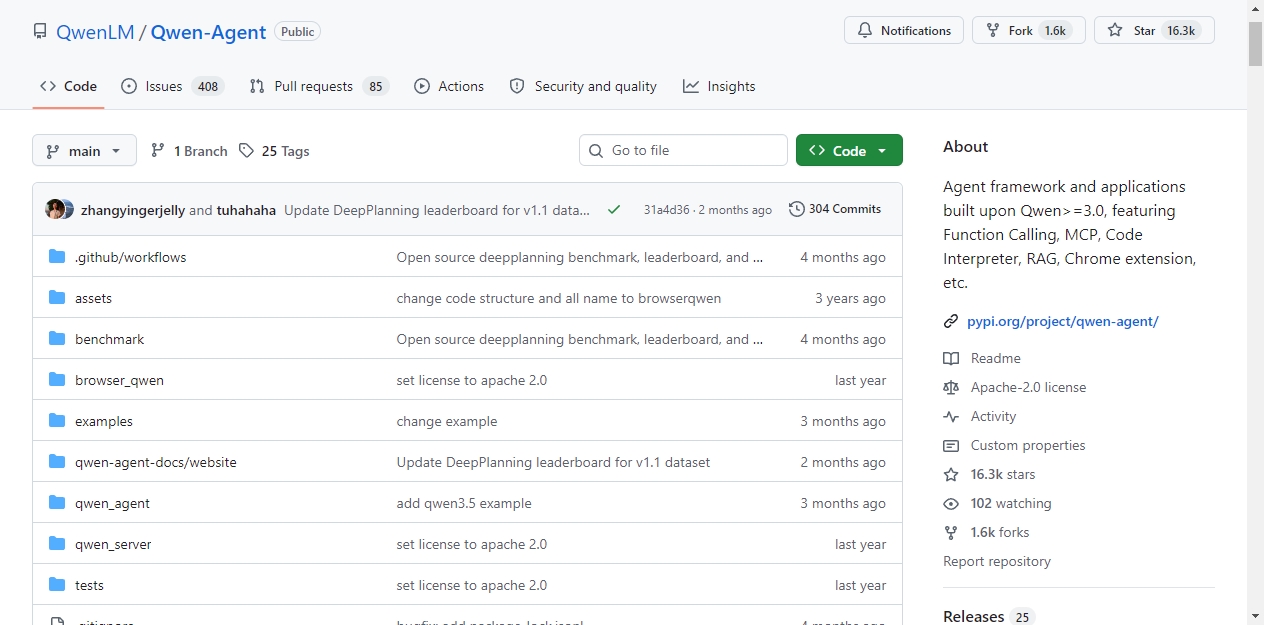Open tuhahaha author link
Screen dimensions: 1264x625
(x=246, y=210)
